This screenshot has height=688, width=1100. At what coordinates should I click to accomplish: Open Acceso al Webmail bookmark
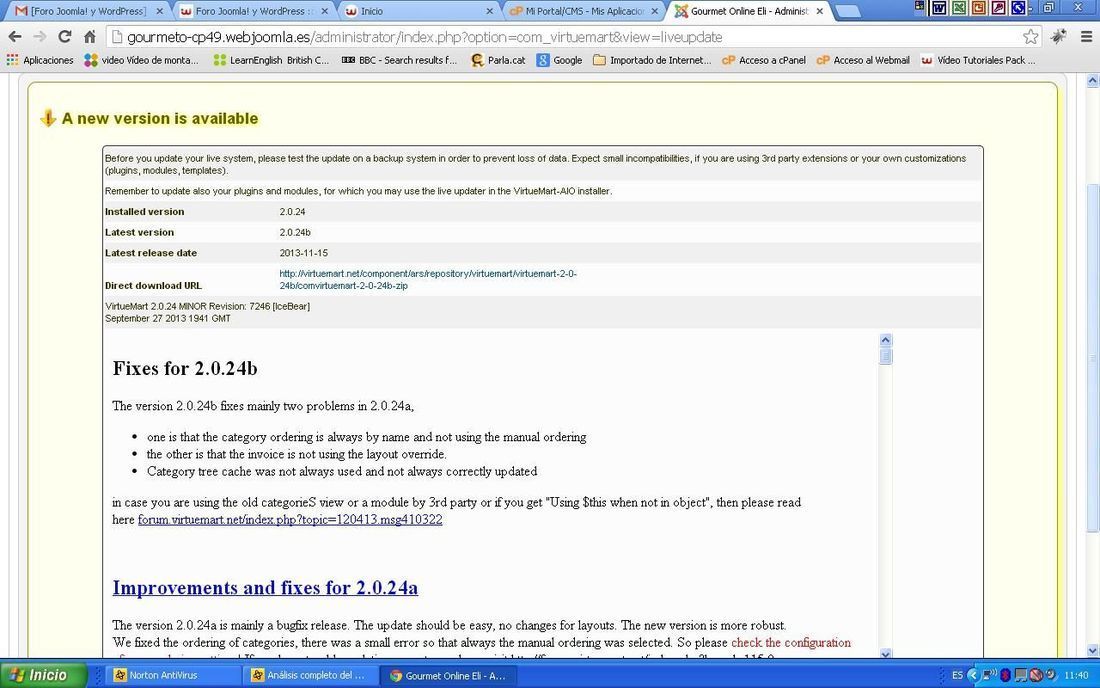pyautogui.click(x=863, y=60)
